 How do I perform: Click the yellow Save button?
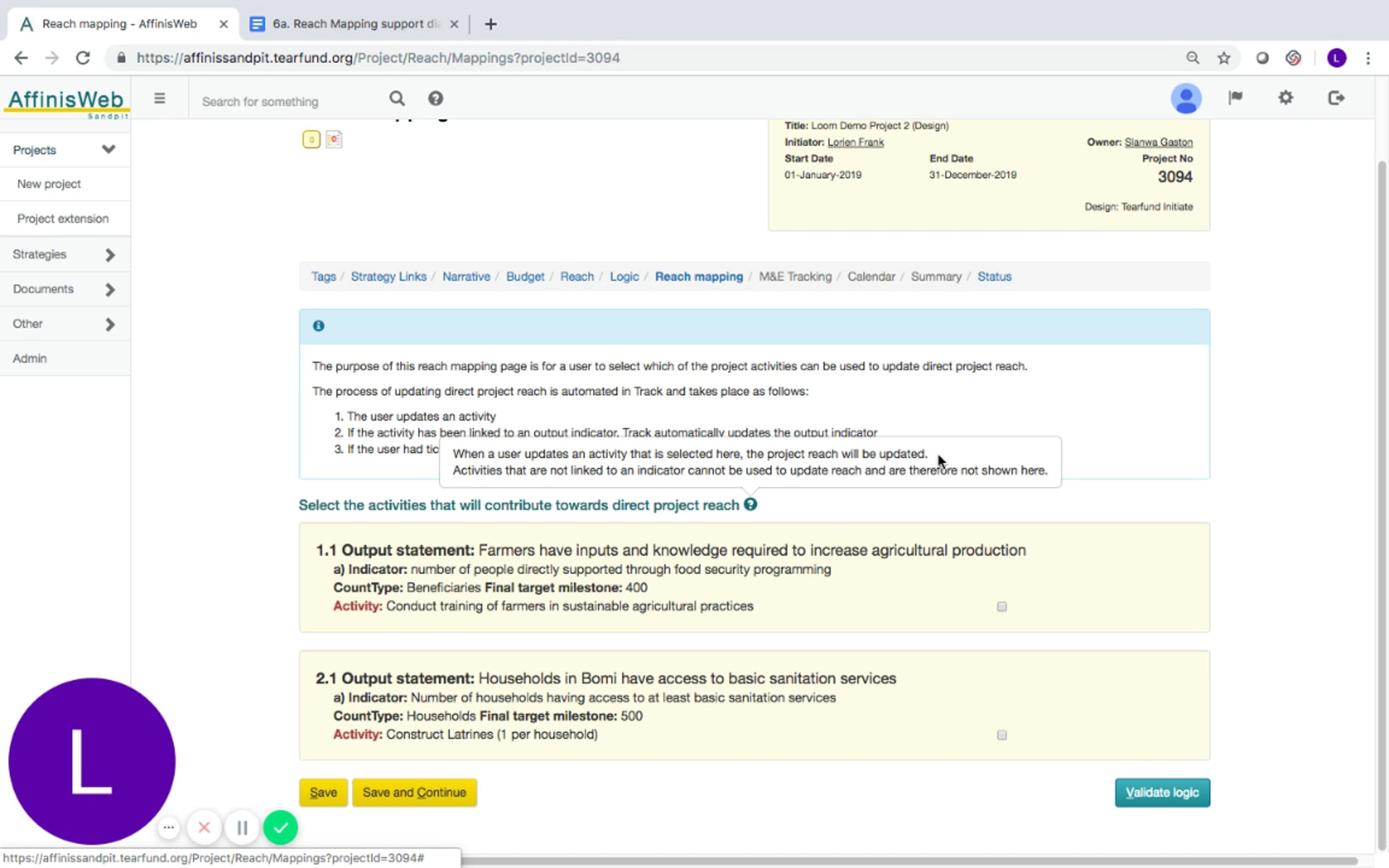pos(323,792)
